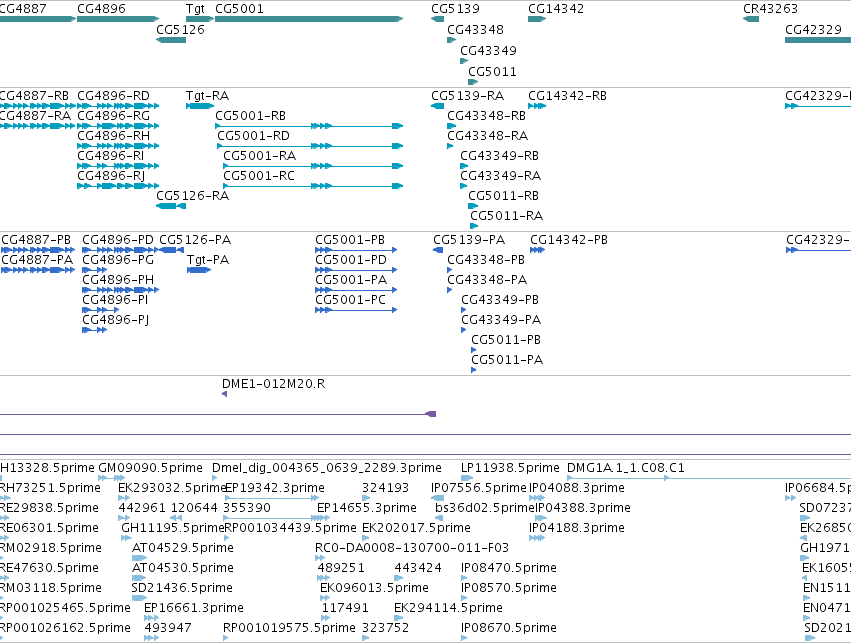Click feature 355390

247,508
